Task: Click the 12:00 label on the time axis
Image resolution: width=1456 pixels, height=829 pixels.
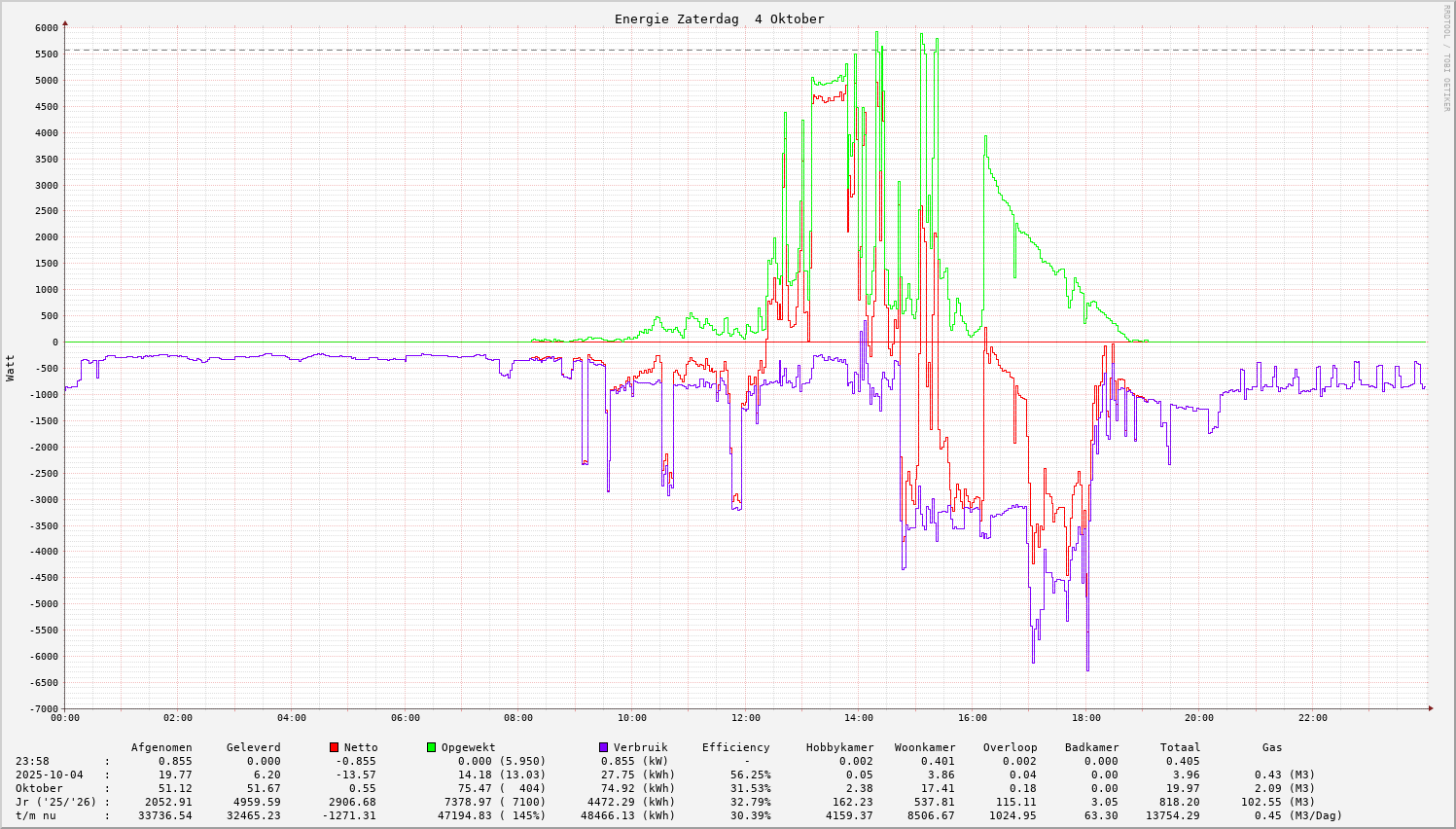Action: [x=745, y=718]
